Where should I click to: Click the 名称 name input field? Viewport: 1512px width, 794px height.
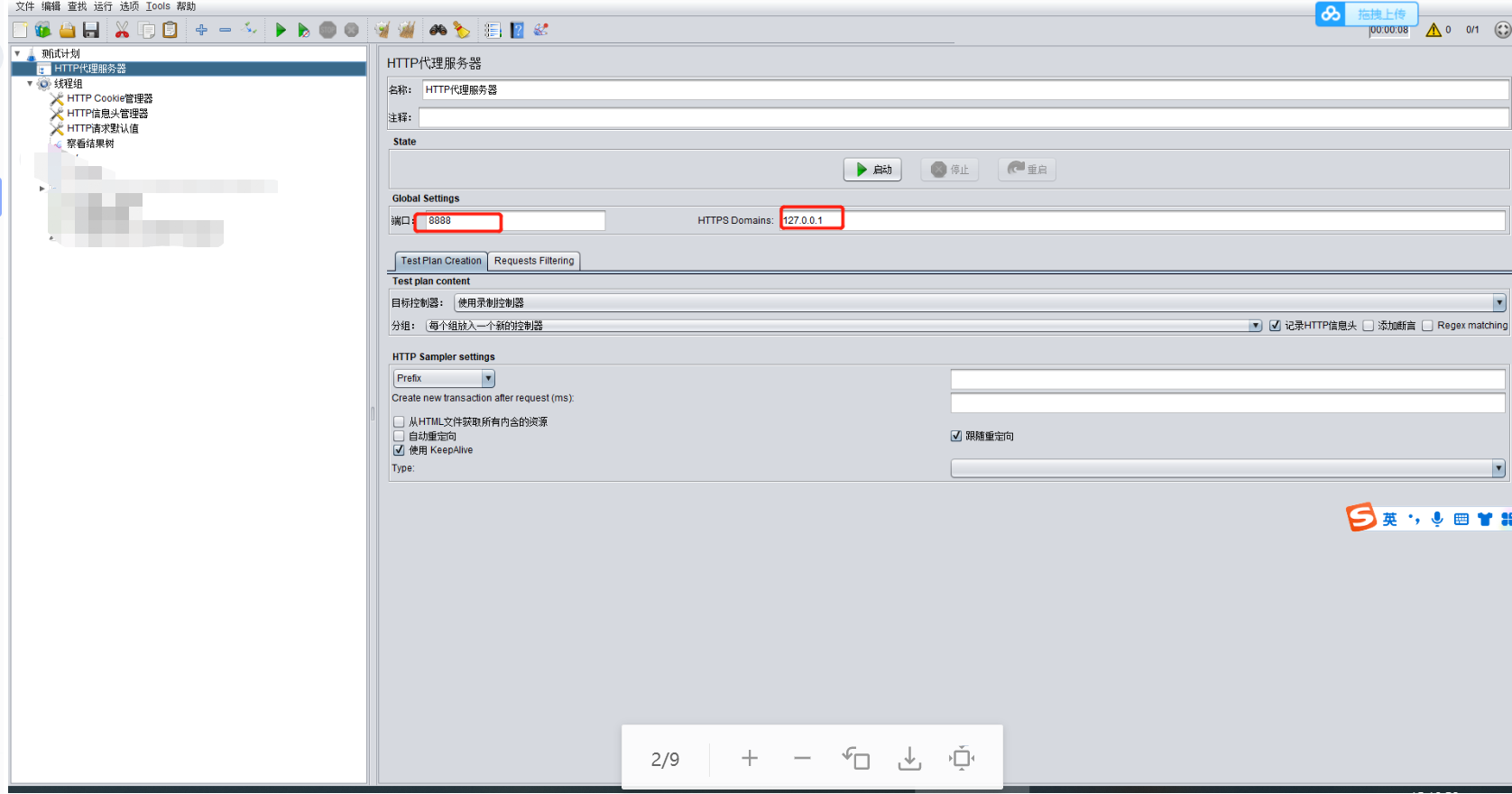tap(964, 90)
